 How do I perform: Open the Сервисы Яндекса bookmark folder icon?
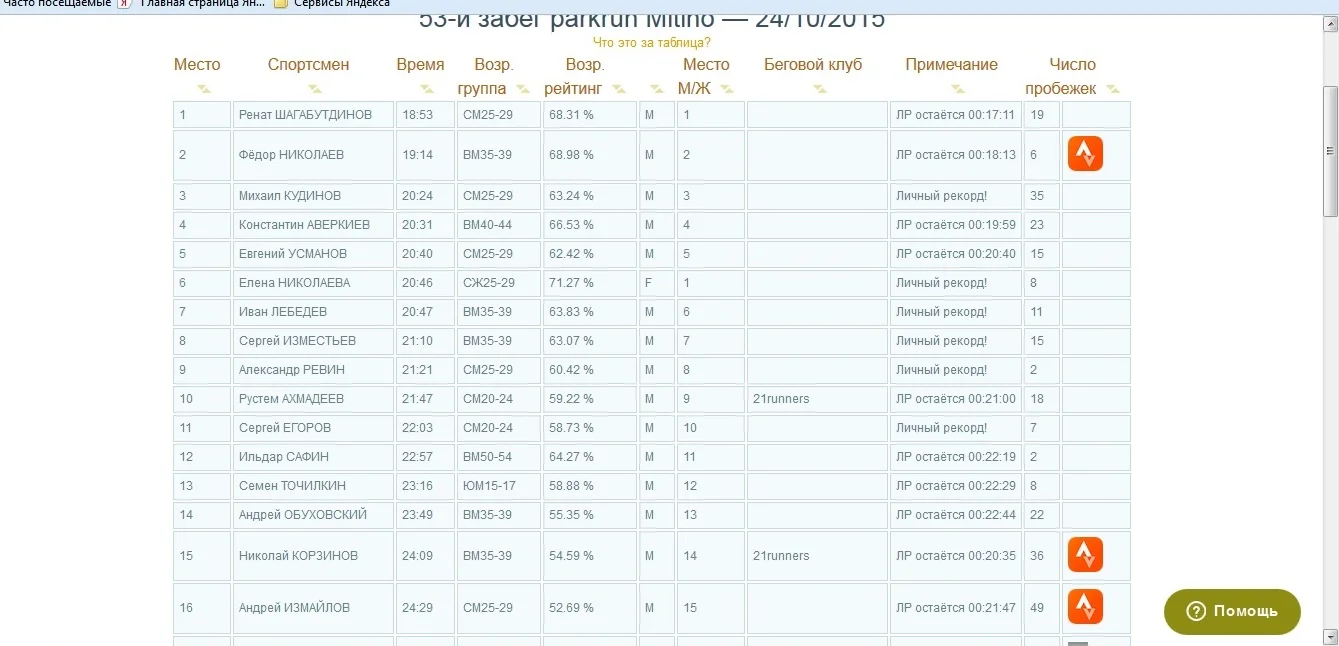click(x=281, y=4)
